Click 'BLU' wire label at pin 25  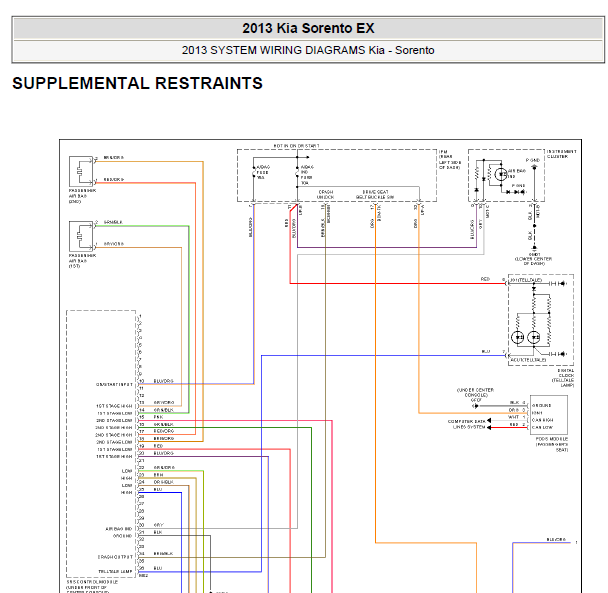point(158,489)
